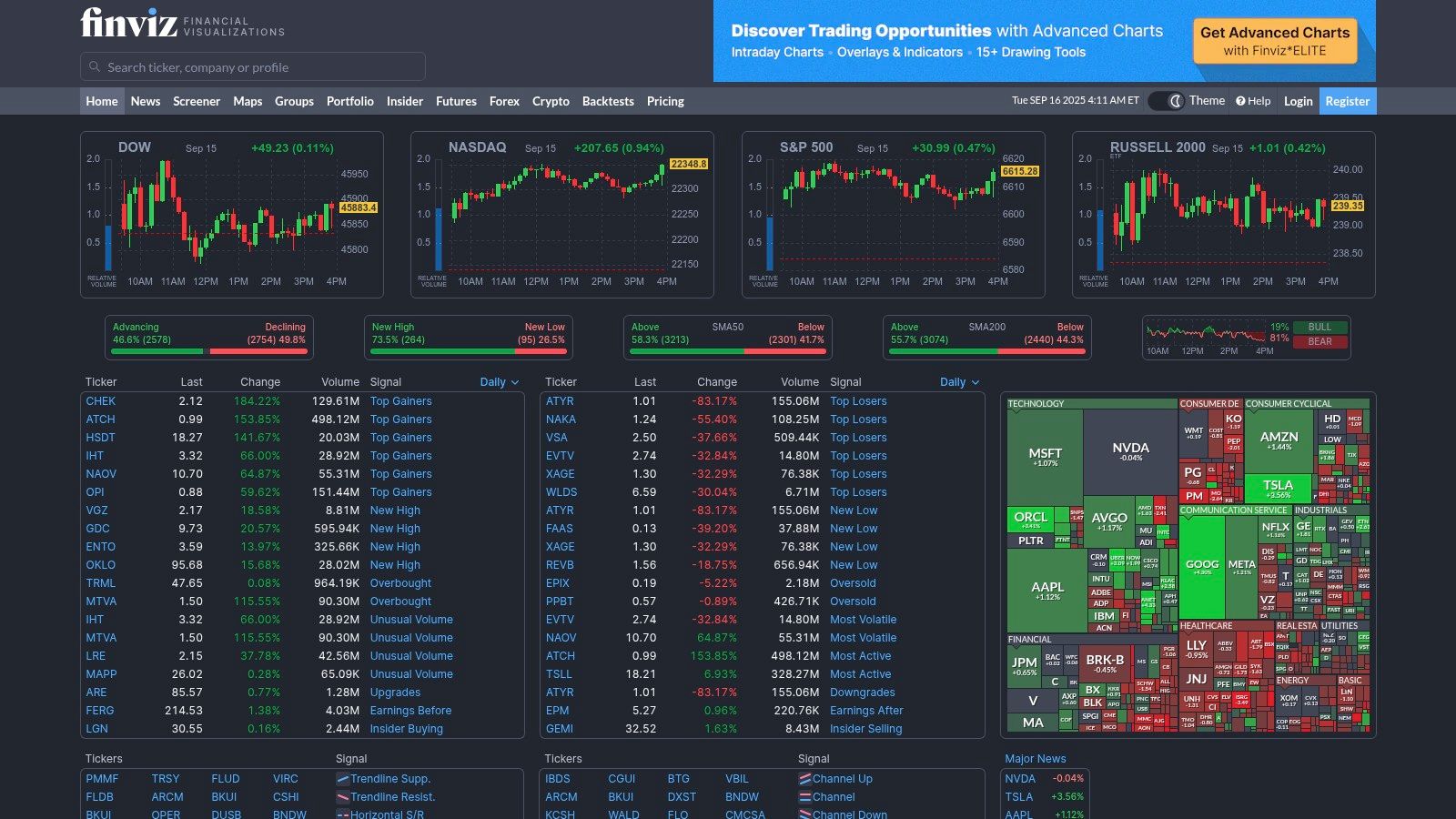Click the GOOG tile in heatmap
This screenshot has width=1456, height=819.
(x=1202, y=568)
